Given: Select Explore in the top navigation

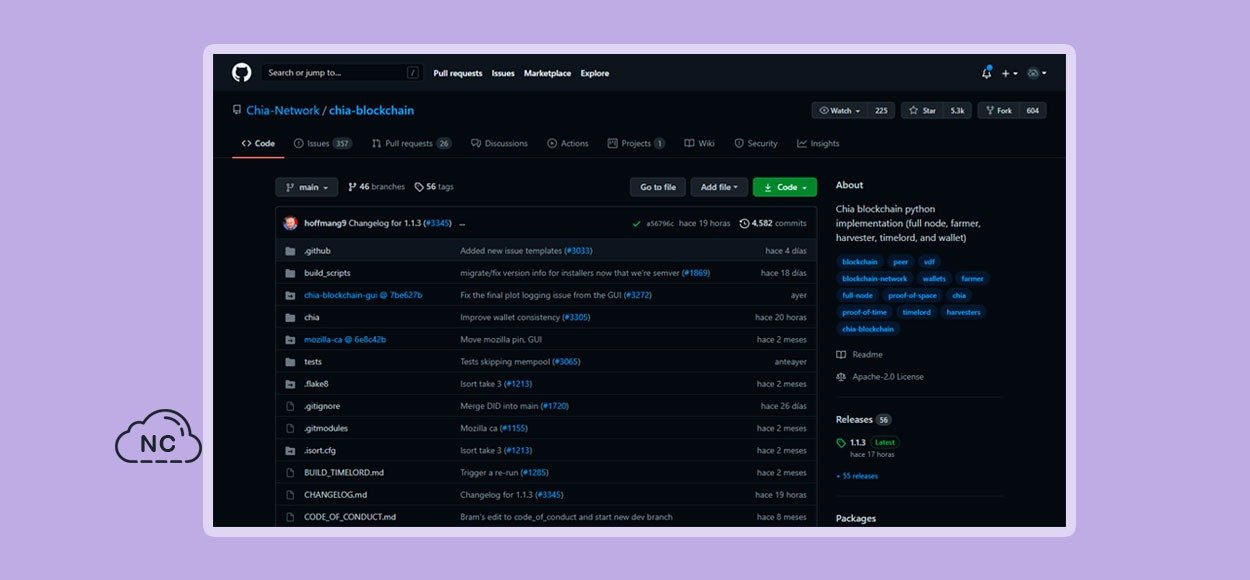Looking at the screenshot, I should coord(595,73).
